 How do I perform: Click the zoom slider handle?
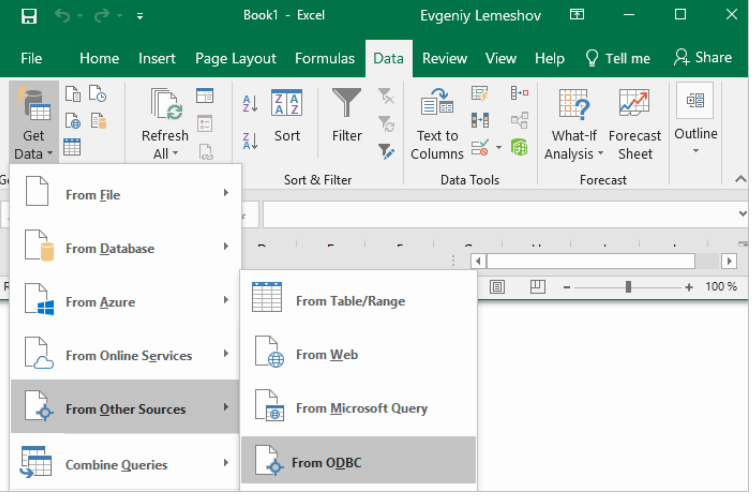628,287
